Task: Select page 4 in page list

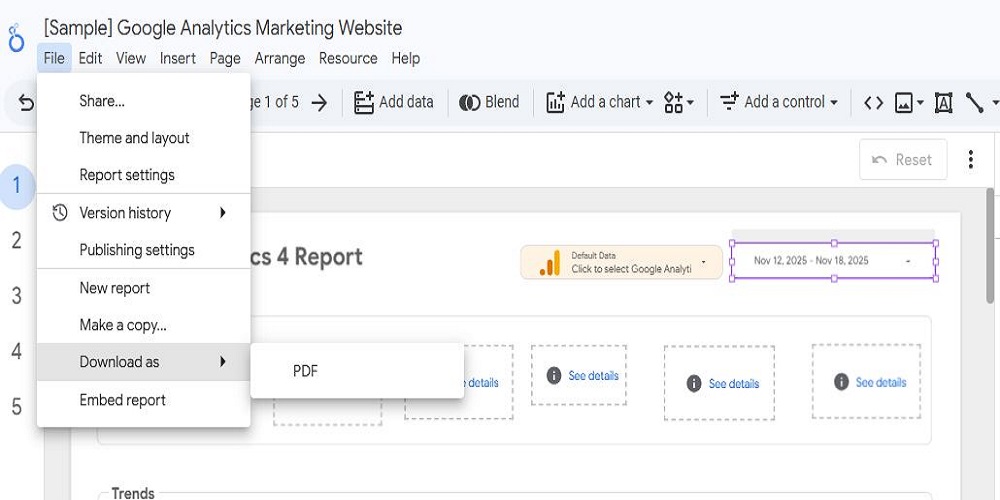Action: click(17, 351)
